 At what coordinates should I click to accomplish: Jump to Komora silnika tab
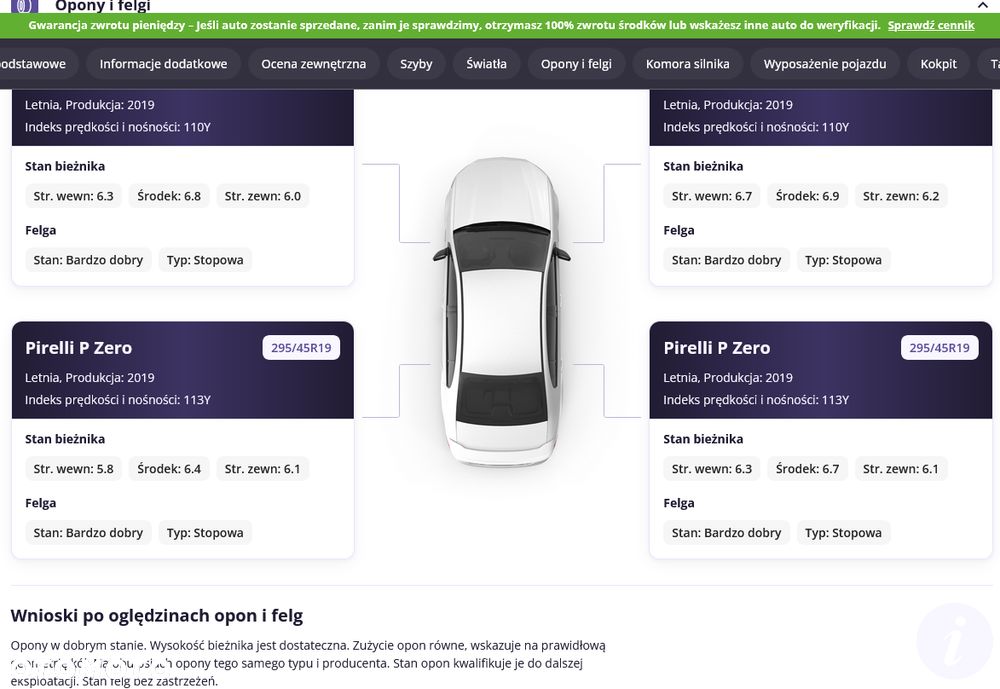pos(688,64)
